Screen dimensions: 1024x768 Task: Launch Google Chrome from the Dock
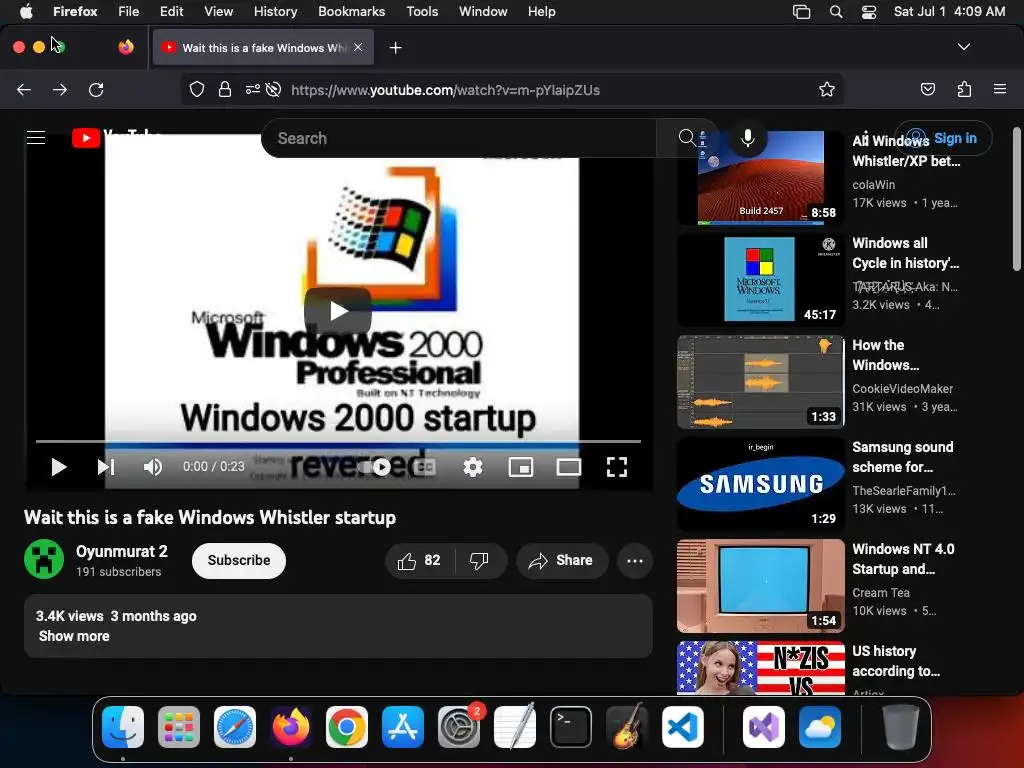coord(347,727)
